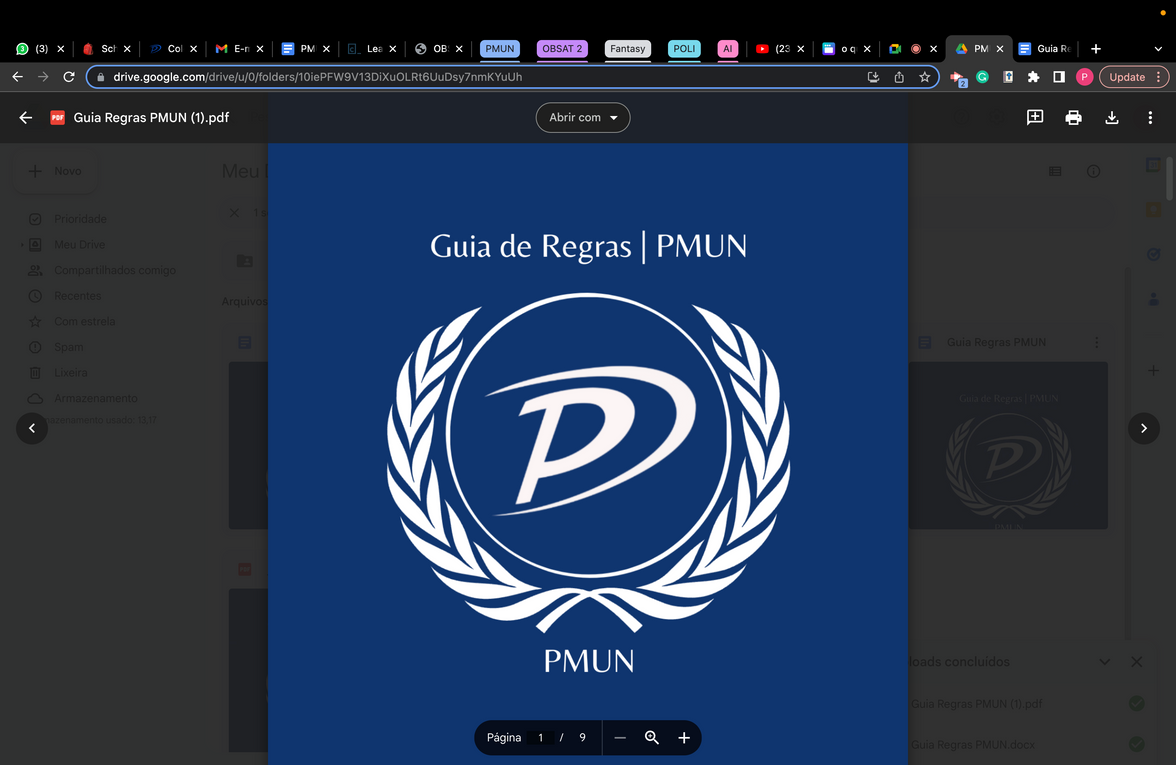This screenshot has height=765, width=1176.
Task: Open Google Keep in Drive side panel
Action: [1154, 210]
